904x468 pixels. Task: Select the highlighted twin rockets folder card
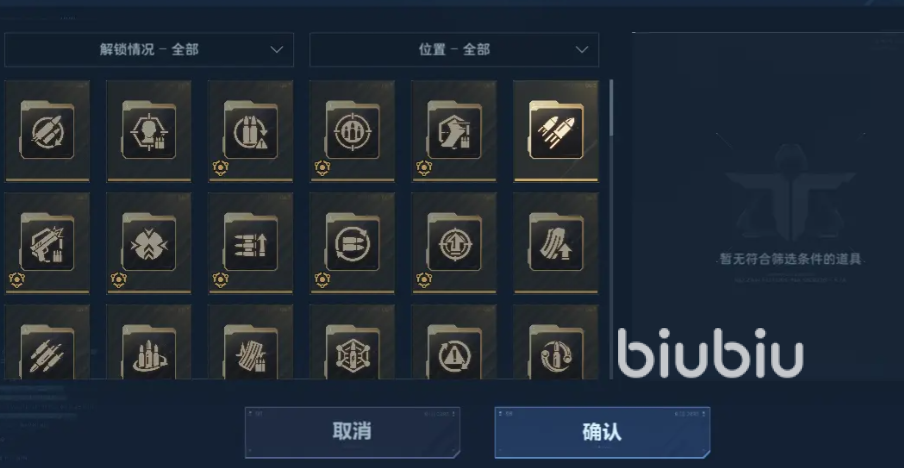point(556,131)
